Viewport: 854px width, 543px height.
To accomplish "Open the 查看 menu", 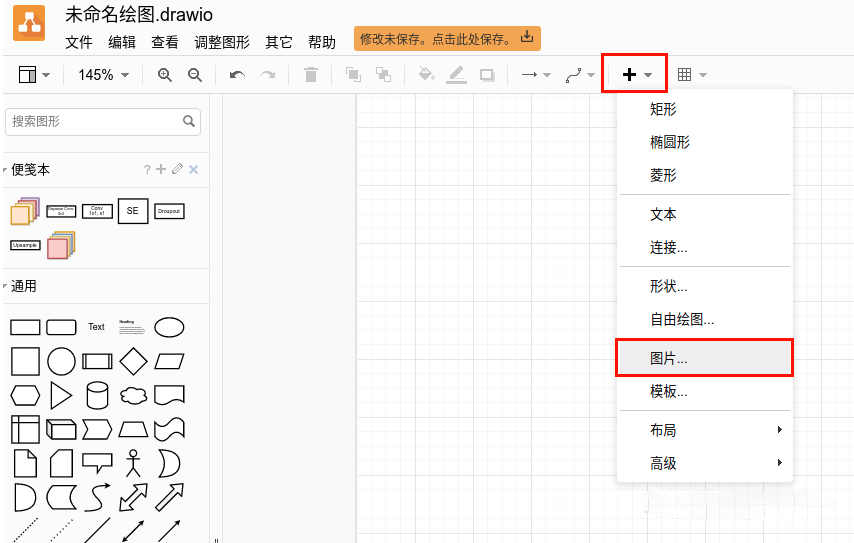I will click(164, 42).
